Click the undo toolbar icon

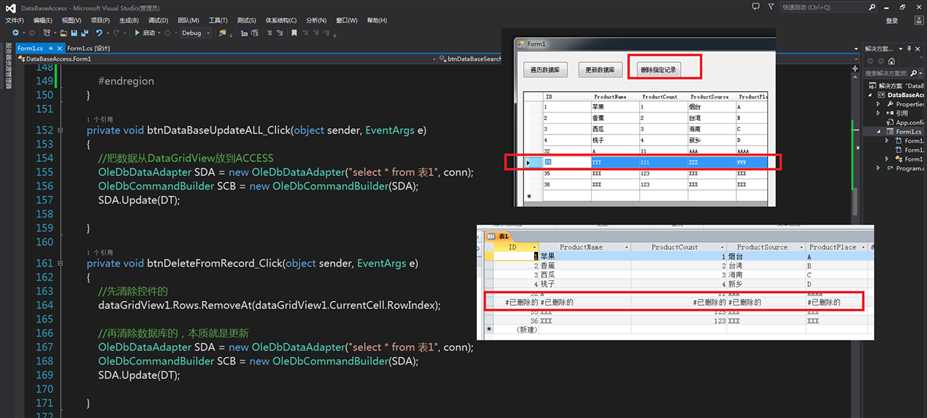tap(99, 33)
